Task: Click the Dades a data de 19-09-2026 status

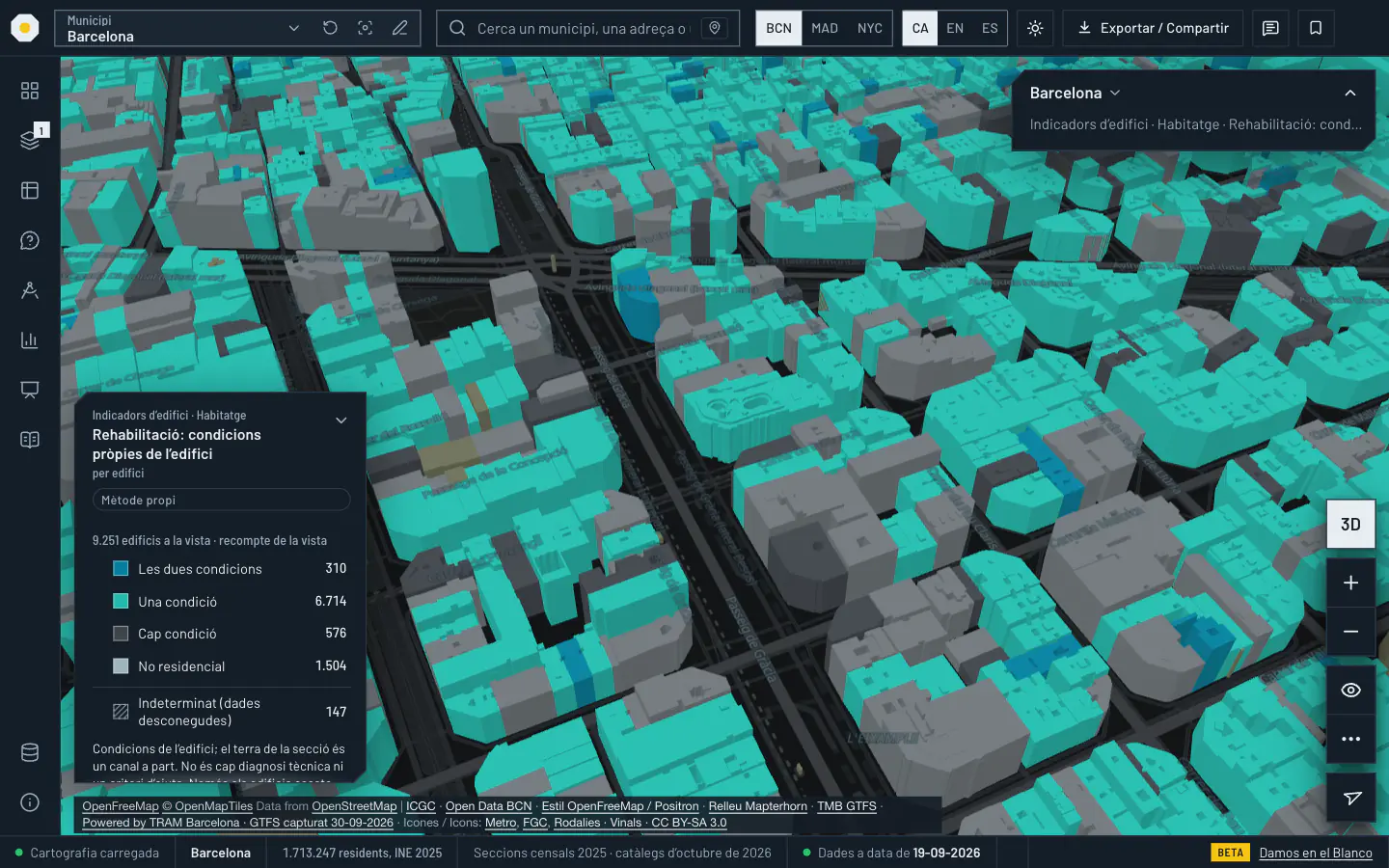Action: [891, 853]
